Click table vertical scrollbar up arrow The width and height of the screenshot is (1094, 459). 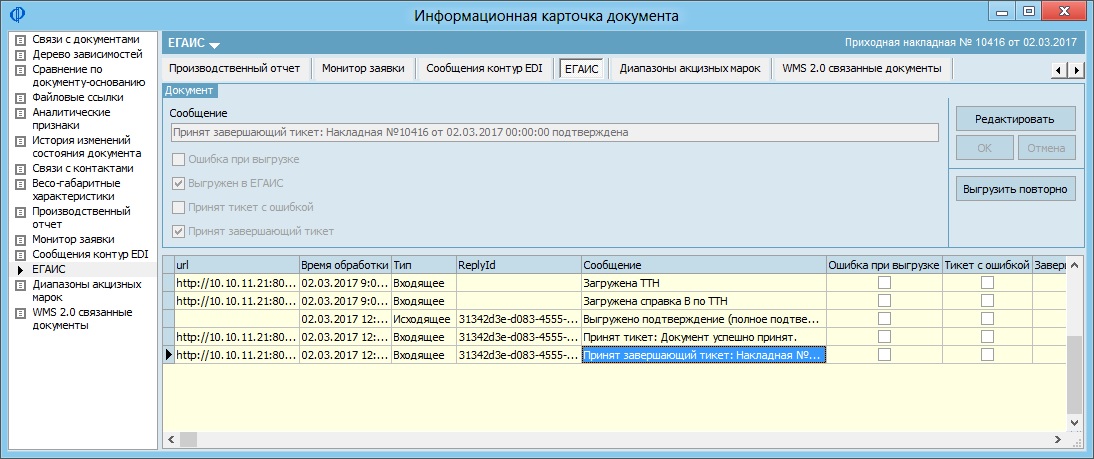point(1074,263)
